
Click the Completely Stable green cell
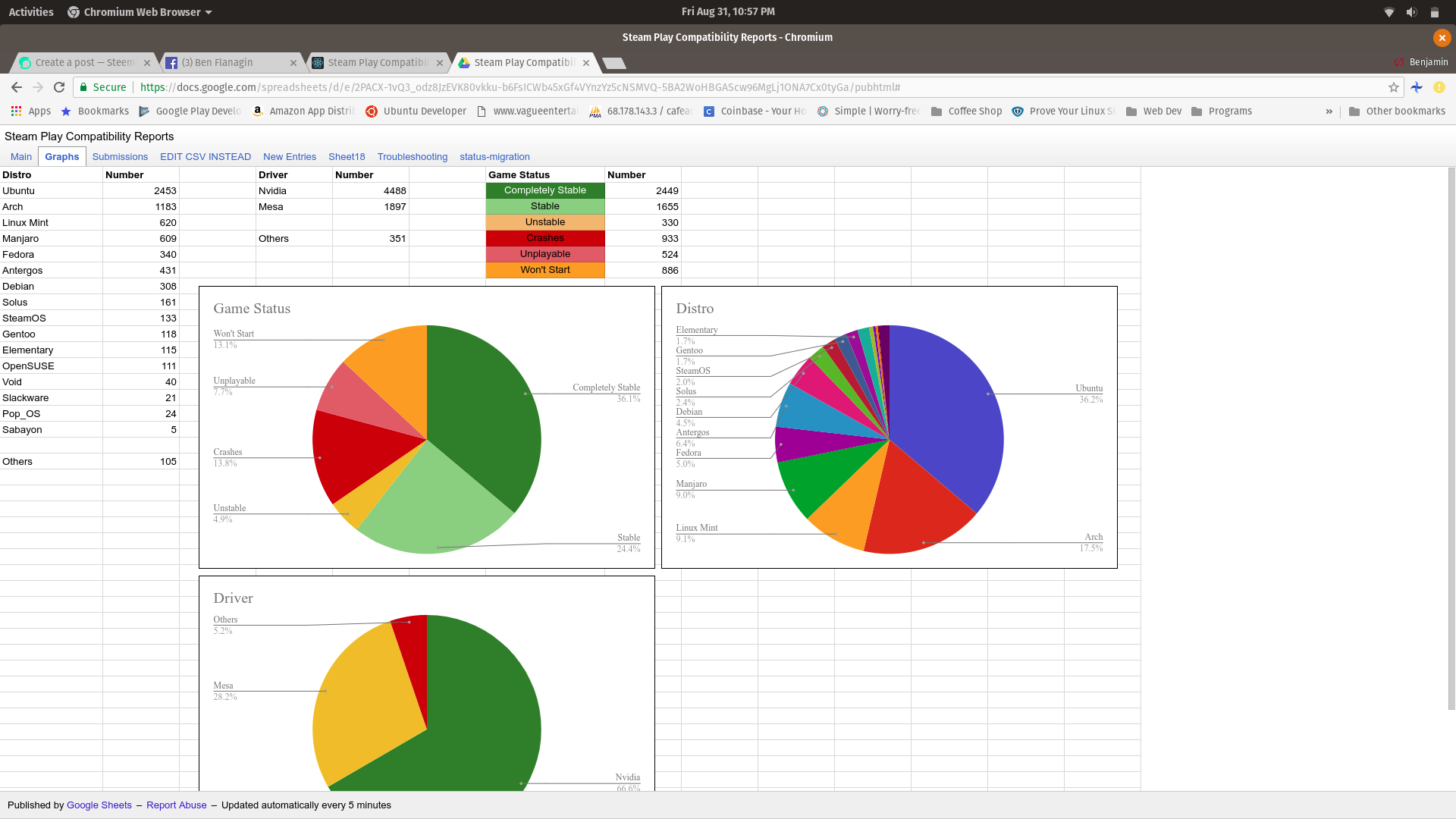click(x=544, y=190)
